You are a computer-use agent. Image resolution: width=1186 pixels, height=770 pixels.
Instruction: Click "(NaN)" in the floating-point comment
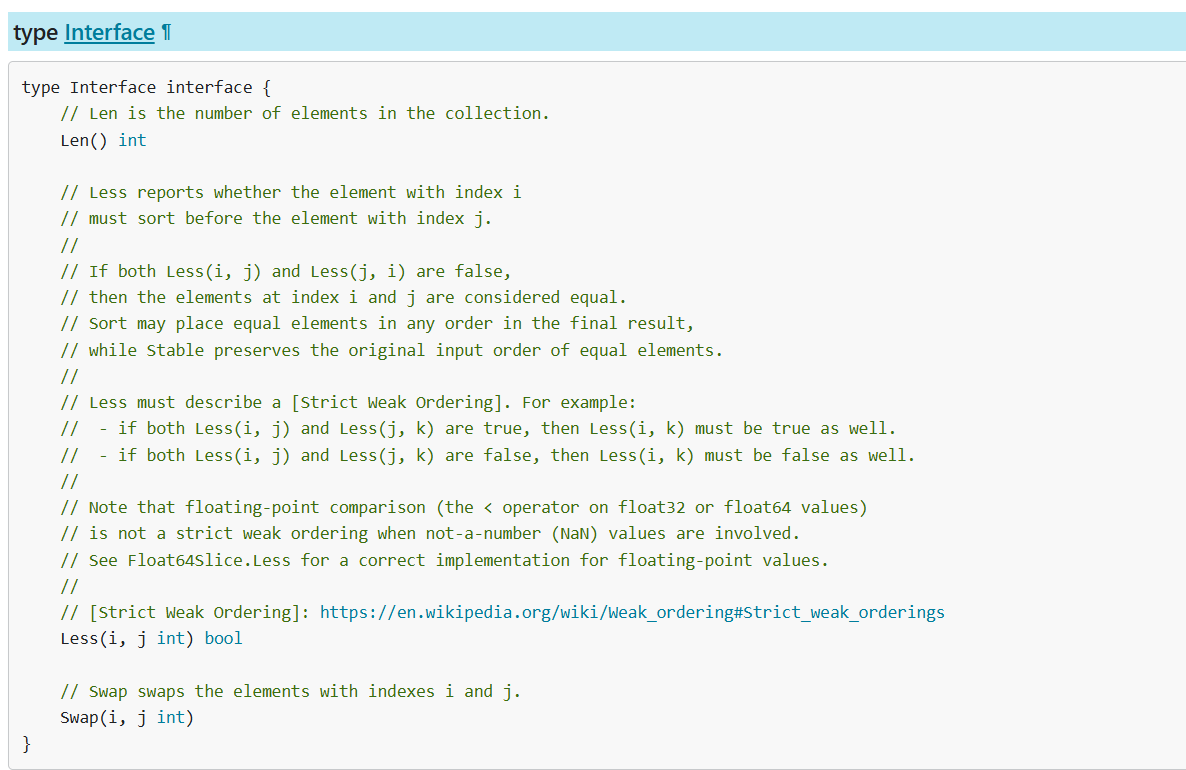click(x=574, y=533)
